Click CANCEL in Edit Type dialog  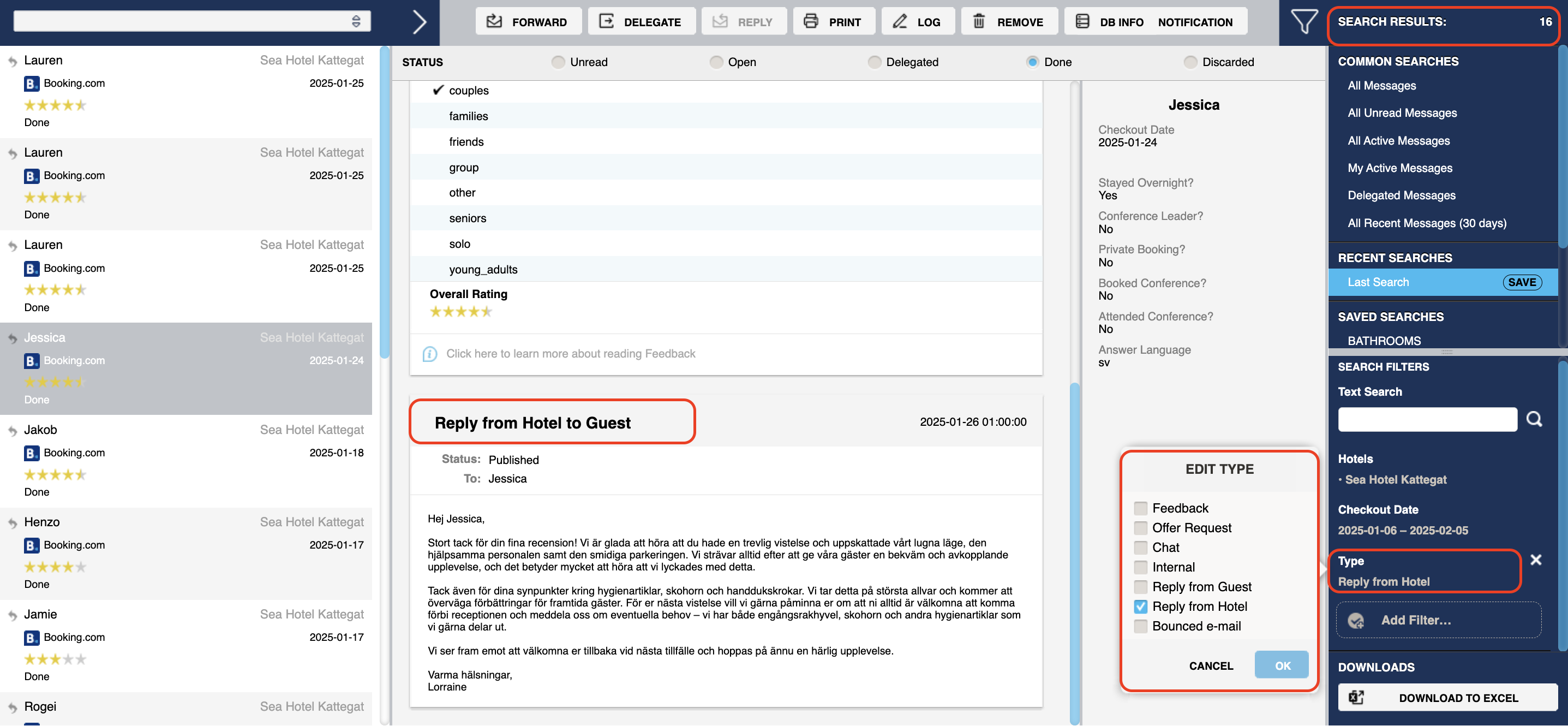1211,666
